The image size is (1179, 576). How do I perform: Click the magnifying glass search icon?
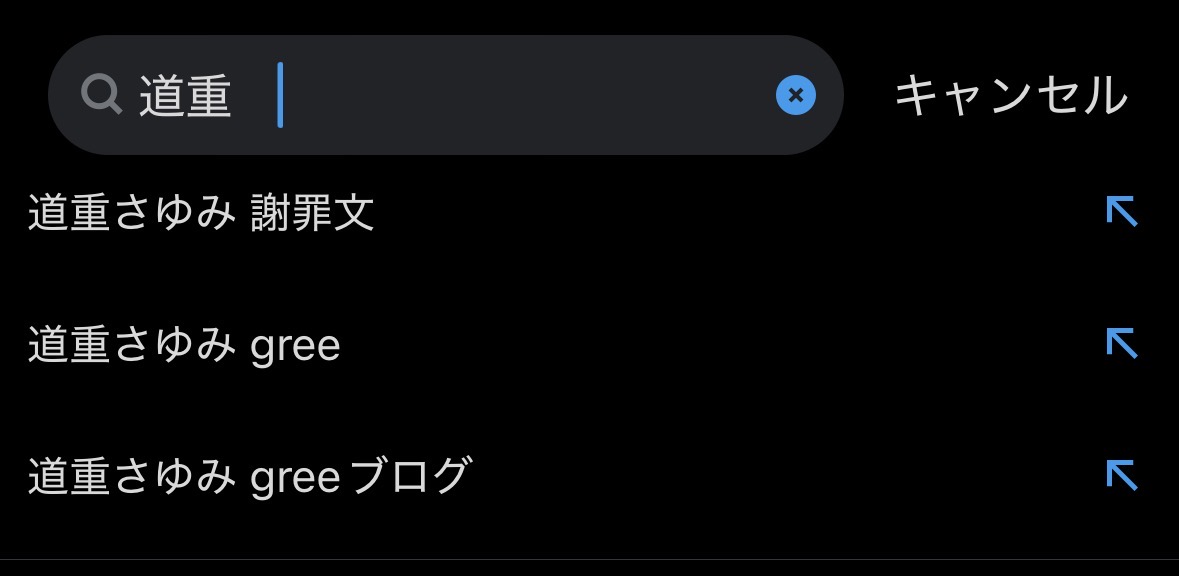pos(102,95)
